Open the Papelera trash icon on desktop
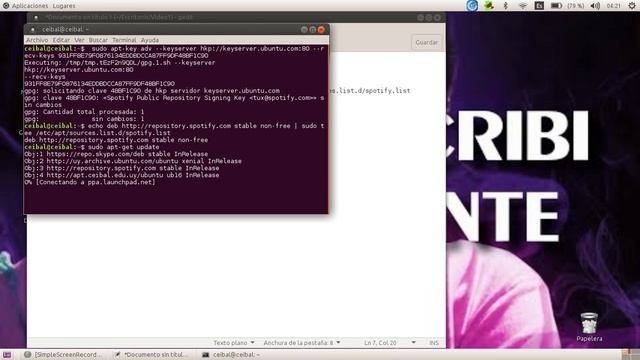Screen dimensions: 640x360 point(589,327)
